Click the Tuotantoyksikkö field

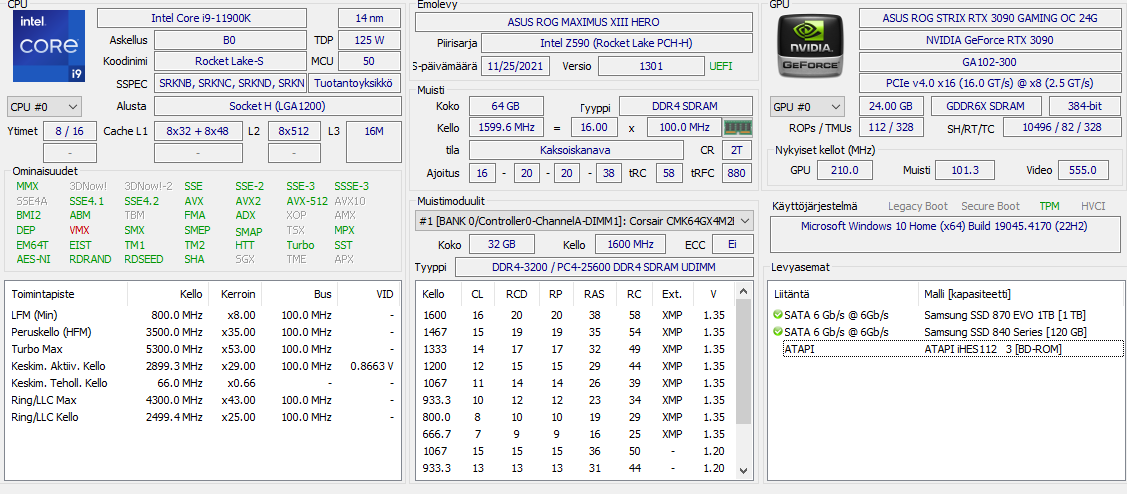355,84
